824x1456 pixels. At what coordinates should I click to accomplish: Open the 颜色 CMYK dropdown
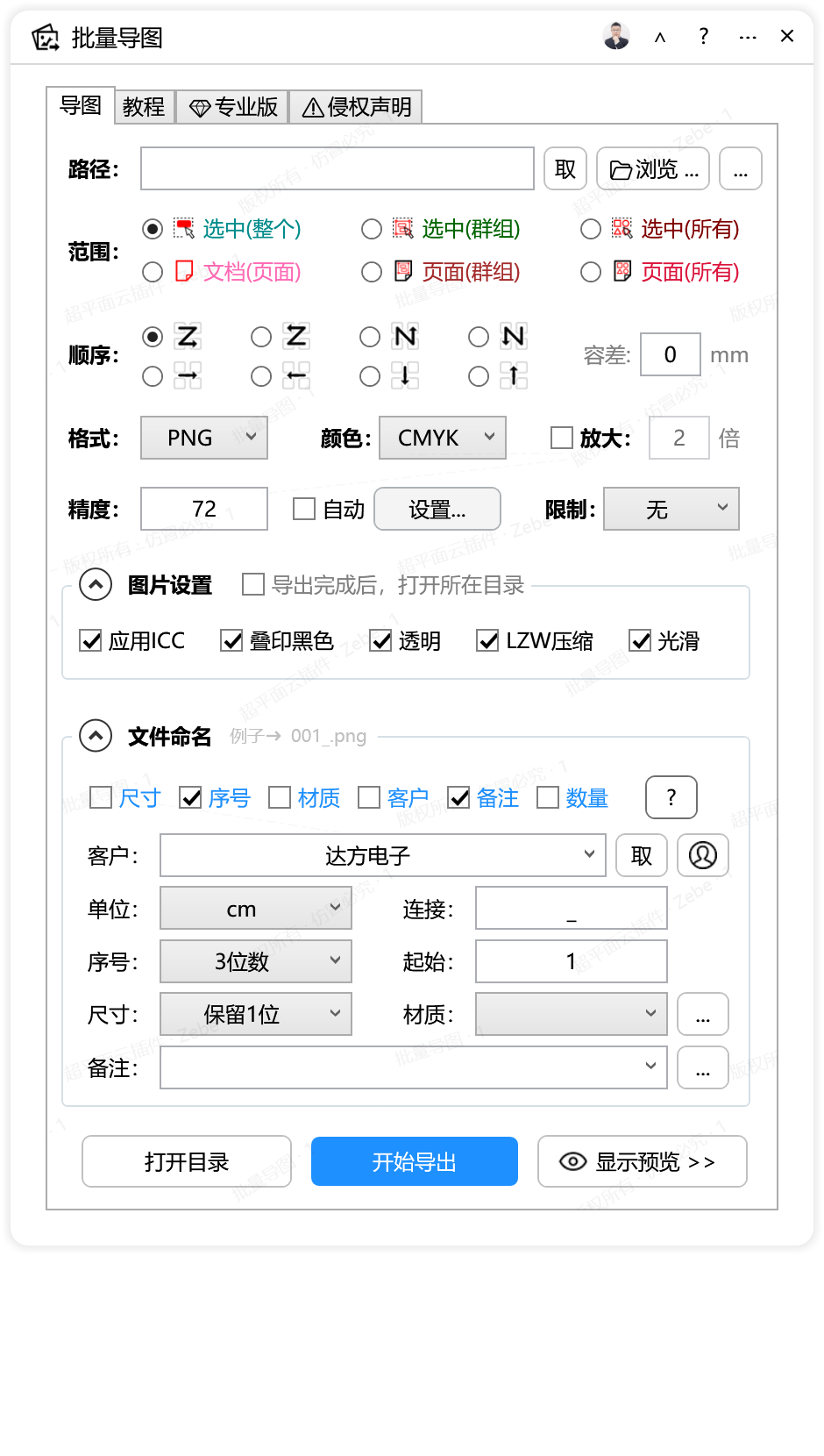click(x=443, y=438)
